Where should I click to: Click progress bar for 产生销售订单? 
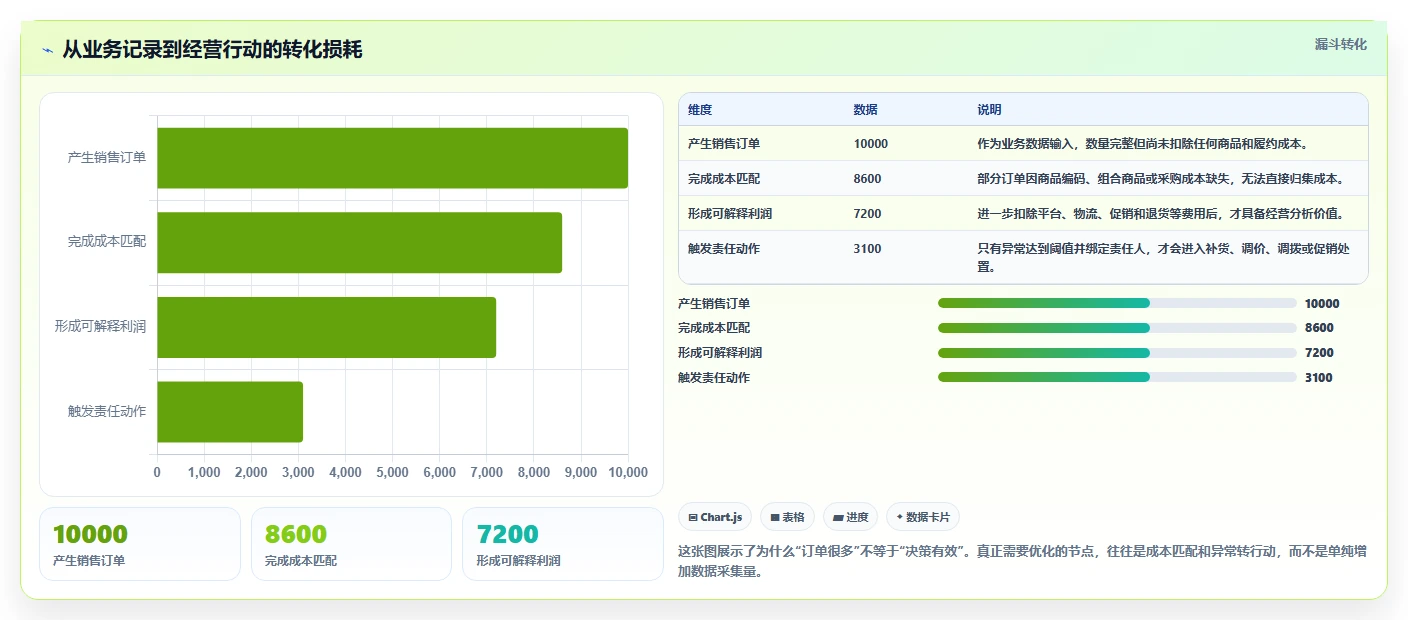point(1117,303)
